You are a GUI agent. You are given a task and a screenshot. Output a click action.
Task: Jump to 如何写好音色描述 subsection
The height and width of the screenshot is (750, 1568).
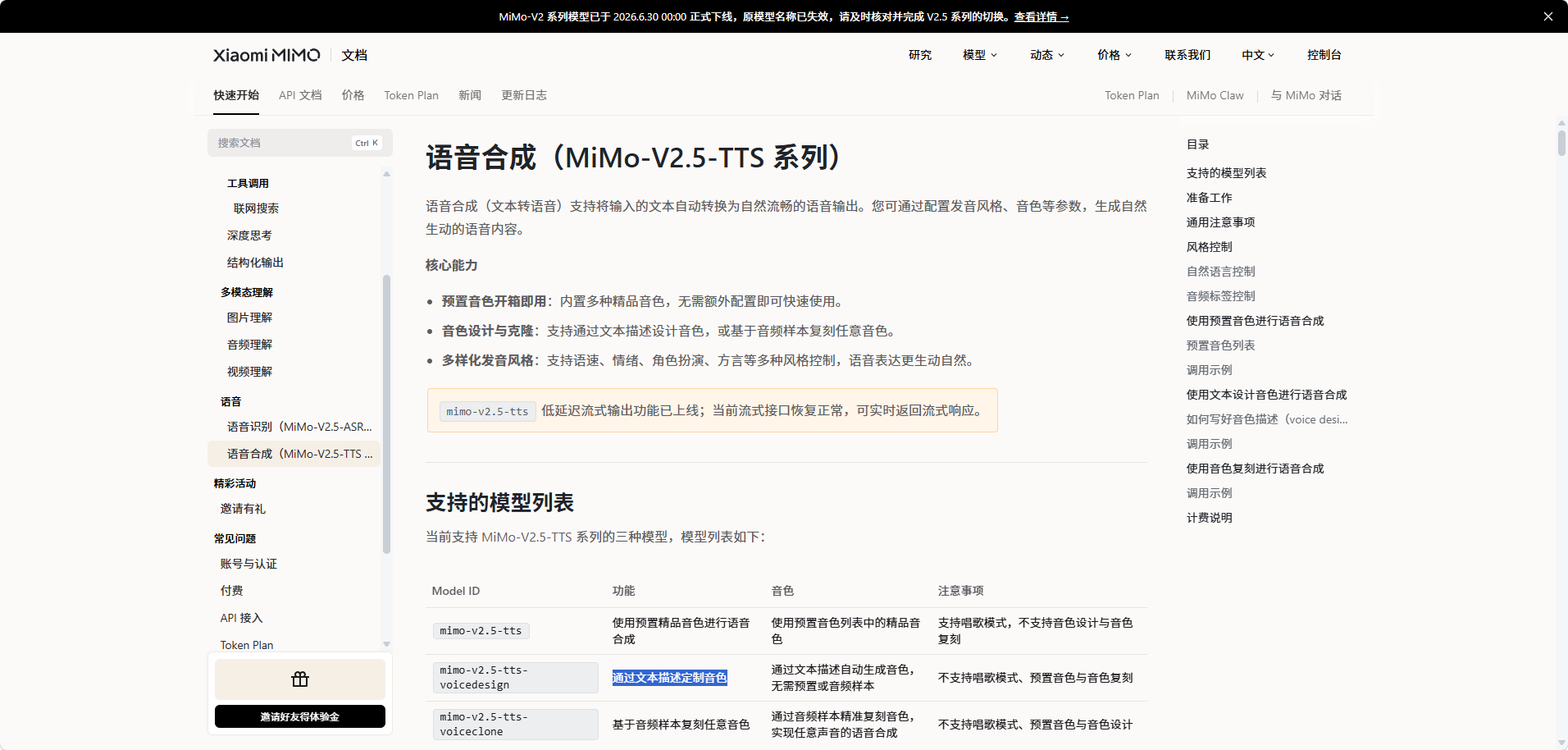1267,419
